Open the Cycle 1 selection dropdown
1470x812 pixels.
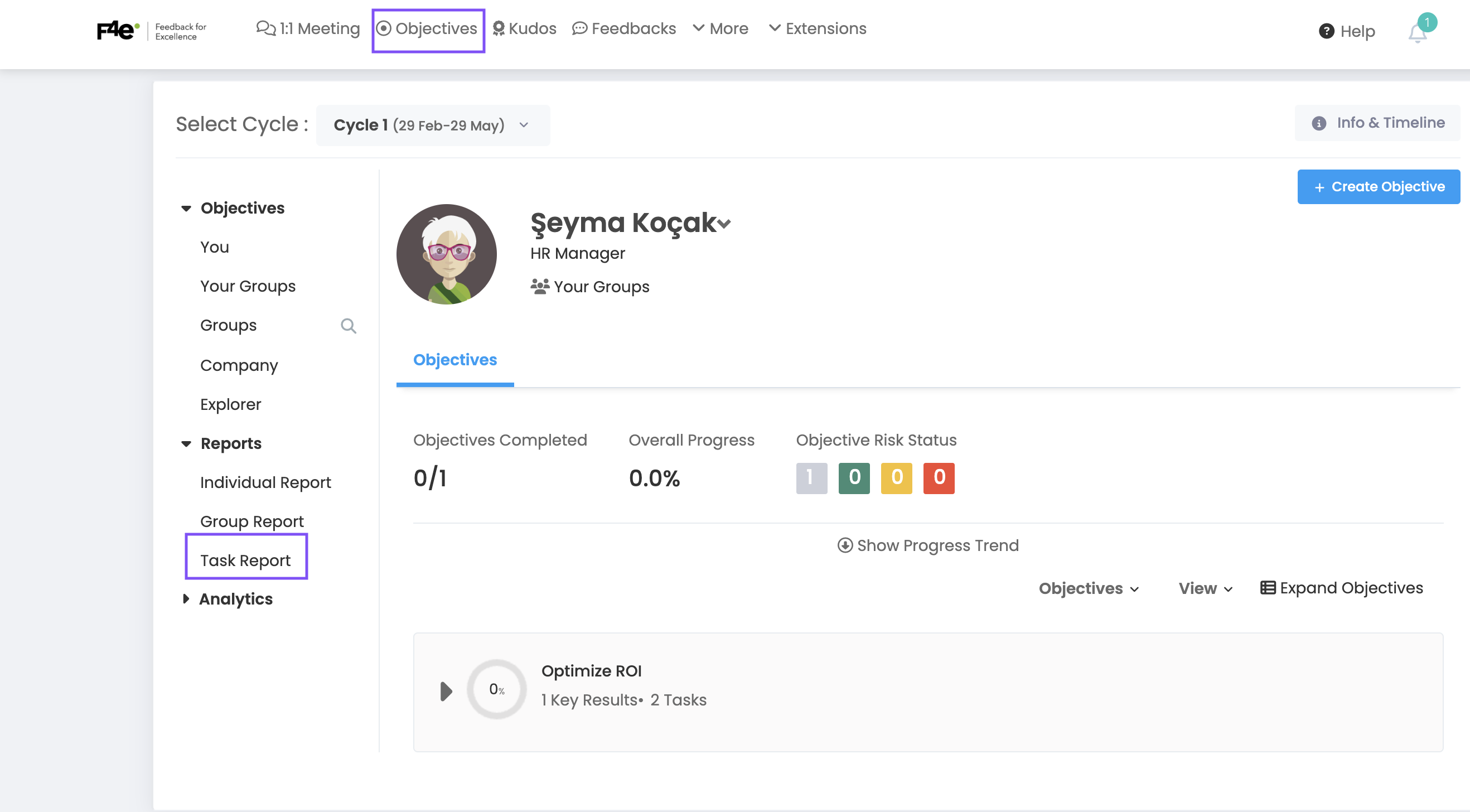[433, 125]
